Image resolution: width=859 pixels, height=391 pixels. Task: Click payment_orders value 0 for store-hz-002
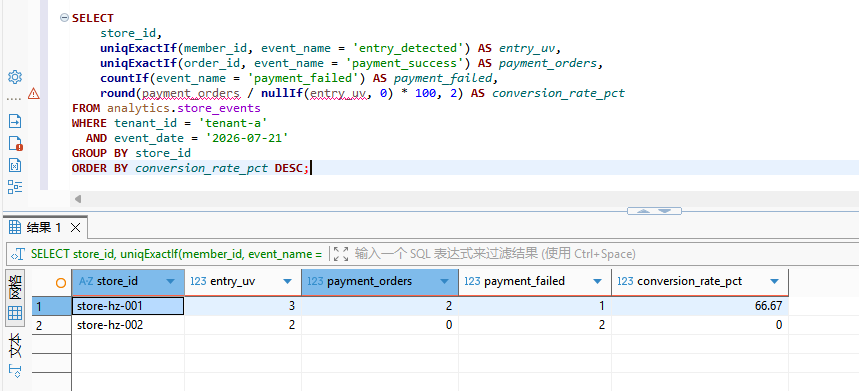point(380,325)
